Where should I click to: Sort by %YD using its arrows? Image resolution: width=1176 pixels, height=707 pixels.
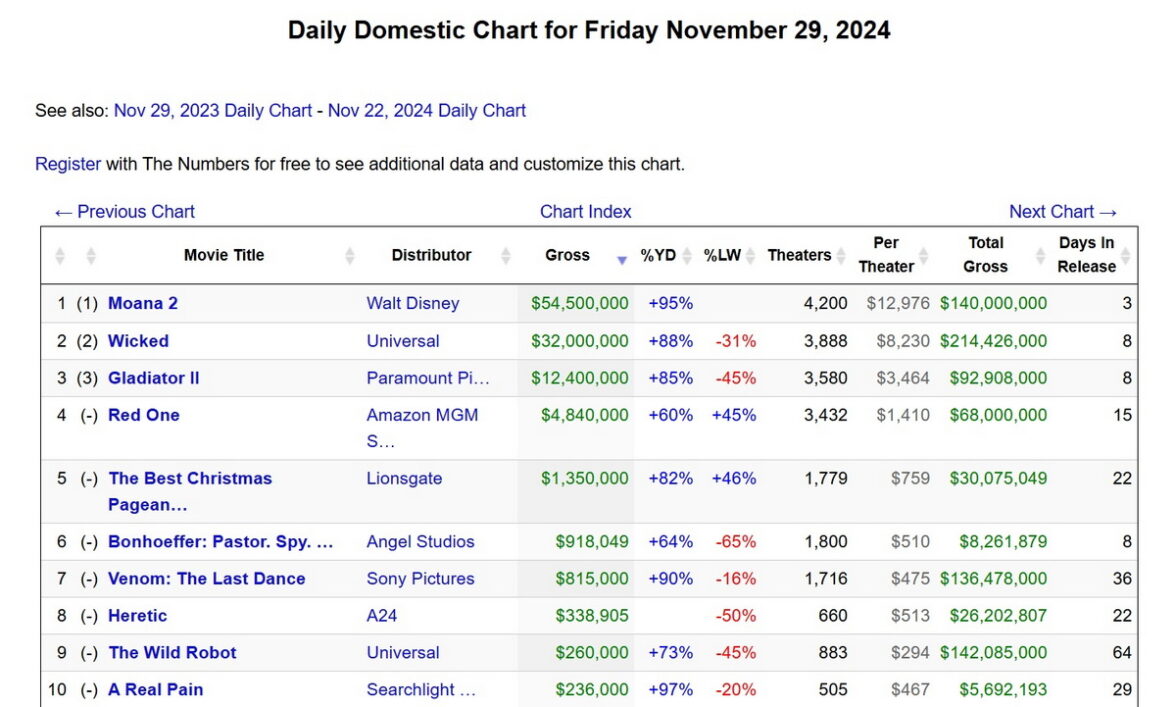click(687, 256)
